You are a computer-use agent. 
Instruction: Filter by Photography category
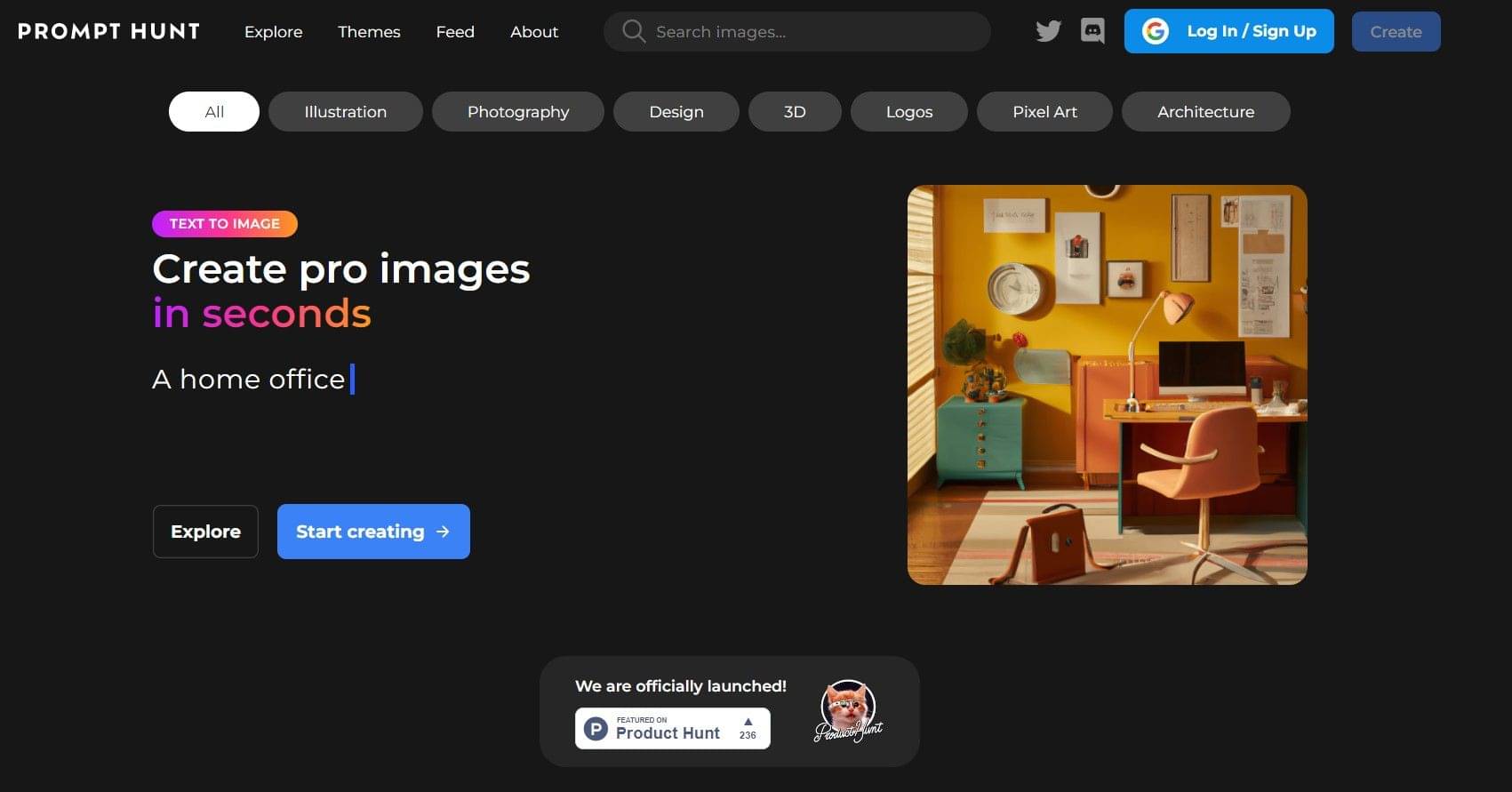point(518,112)
